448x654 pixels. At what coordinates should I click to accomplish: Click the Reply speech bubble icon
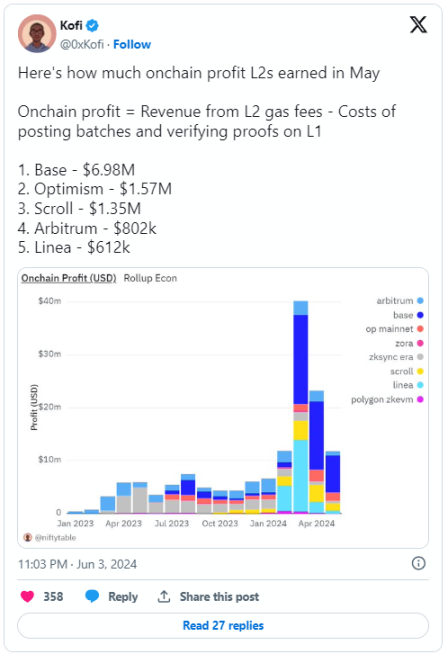(92, 596)
